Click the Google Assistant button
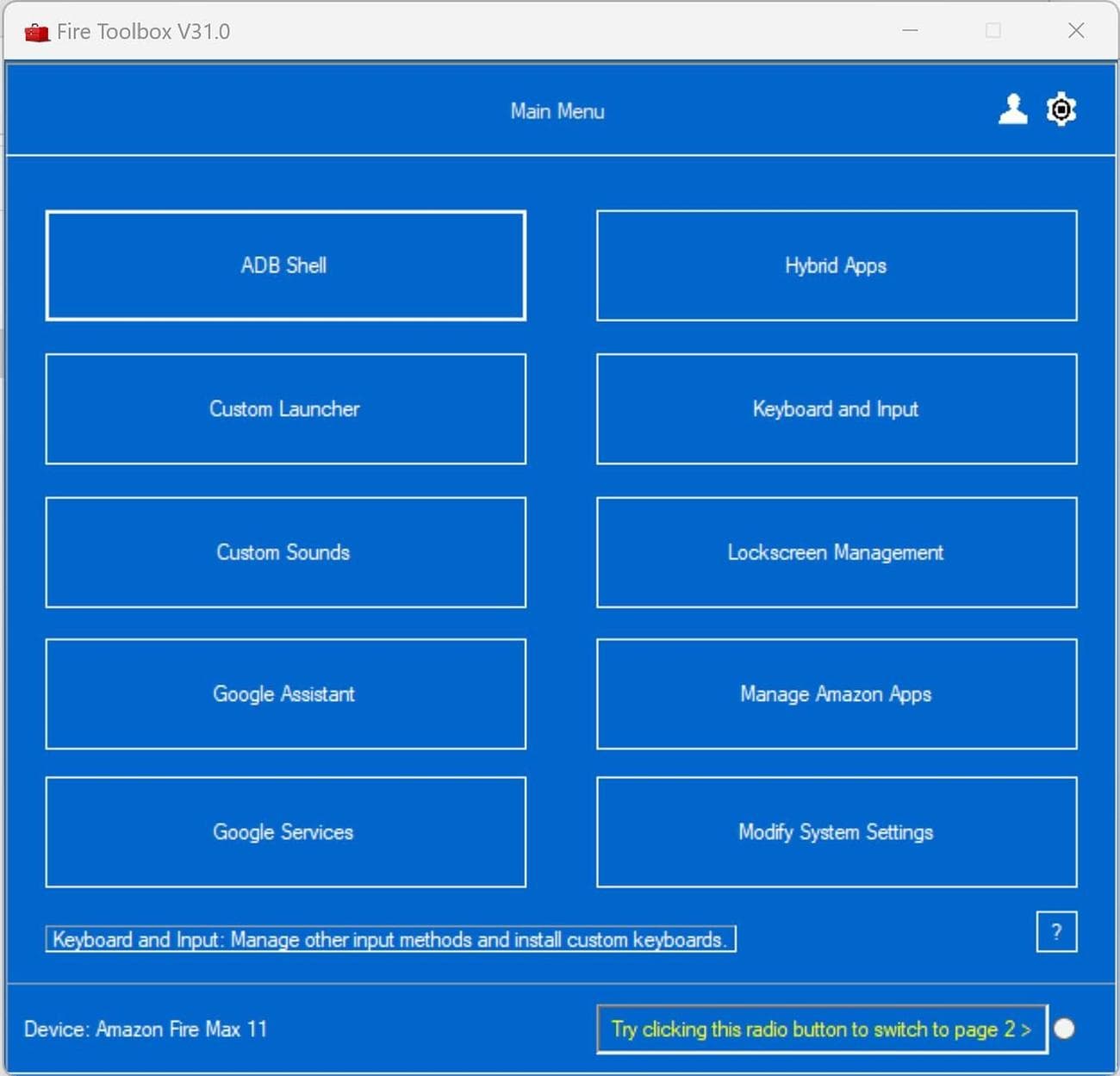 pos(285,693)
